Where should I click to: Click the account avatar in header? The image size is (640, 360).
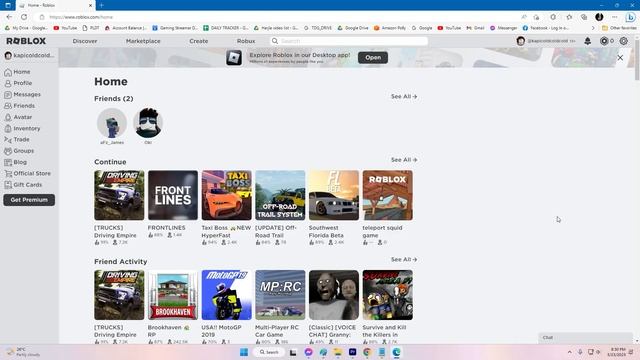[520, 41]
